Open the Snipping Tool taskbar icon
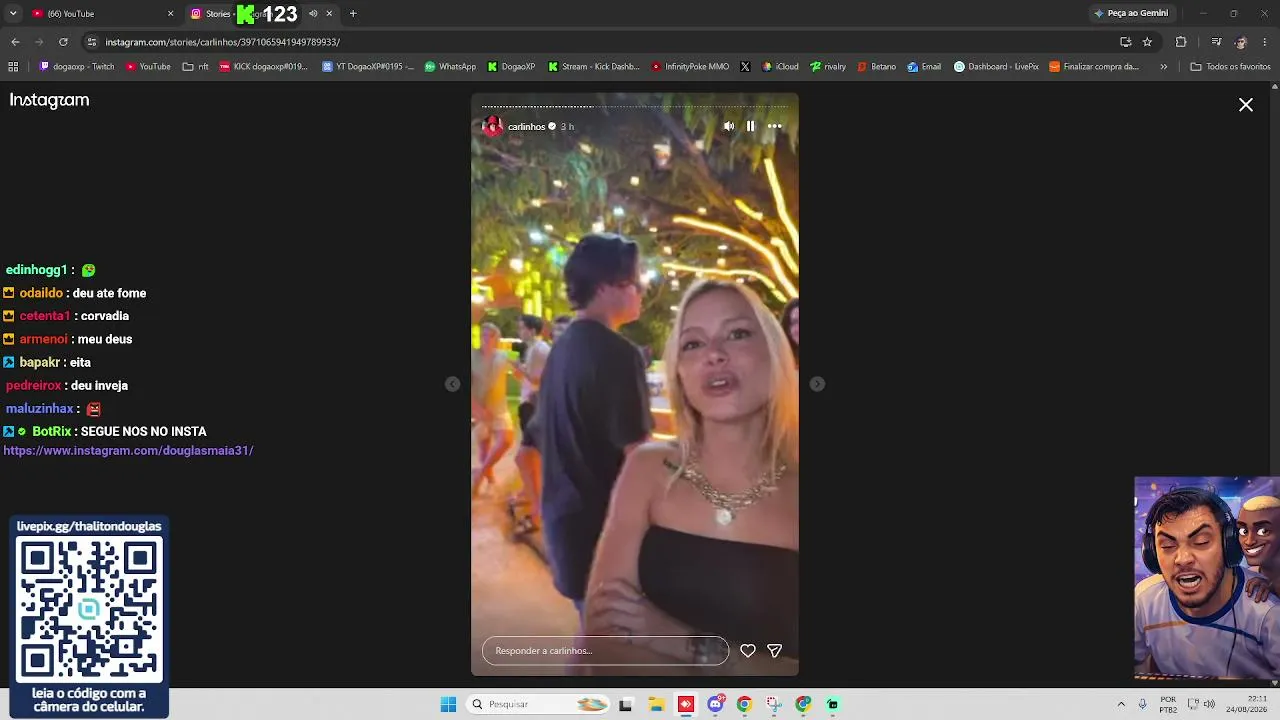The height and width of the screenshot is (720, 1280). tap(773, 704)
